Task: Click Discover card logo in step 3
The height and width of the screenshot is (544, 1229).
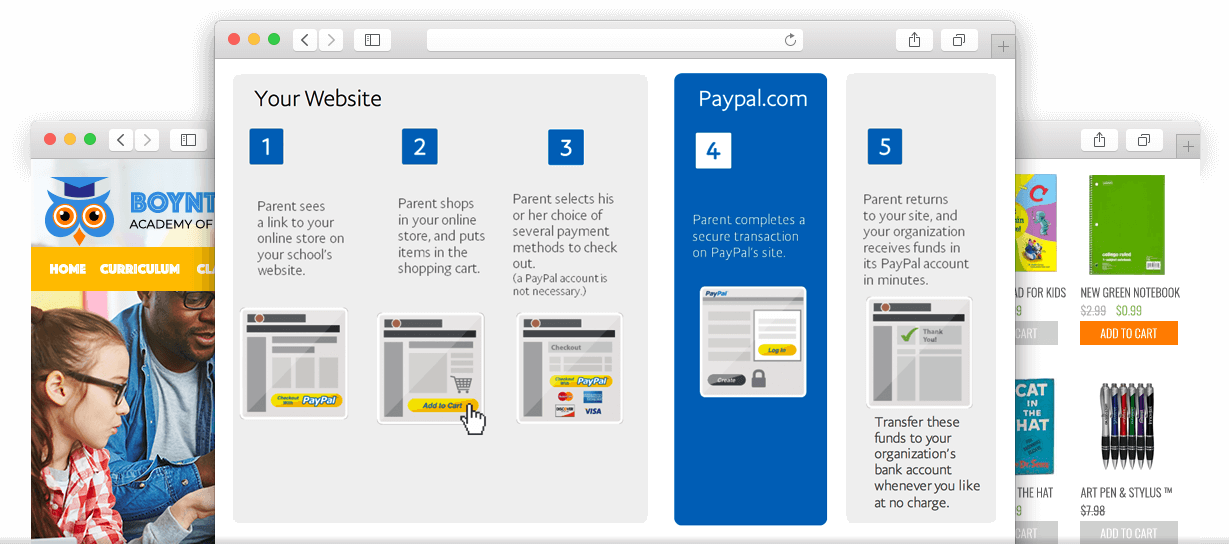Action: click(x=566, y=411)
